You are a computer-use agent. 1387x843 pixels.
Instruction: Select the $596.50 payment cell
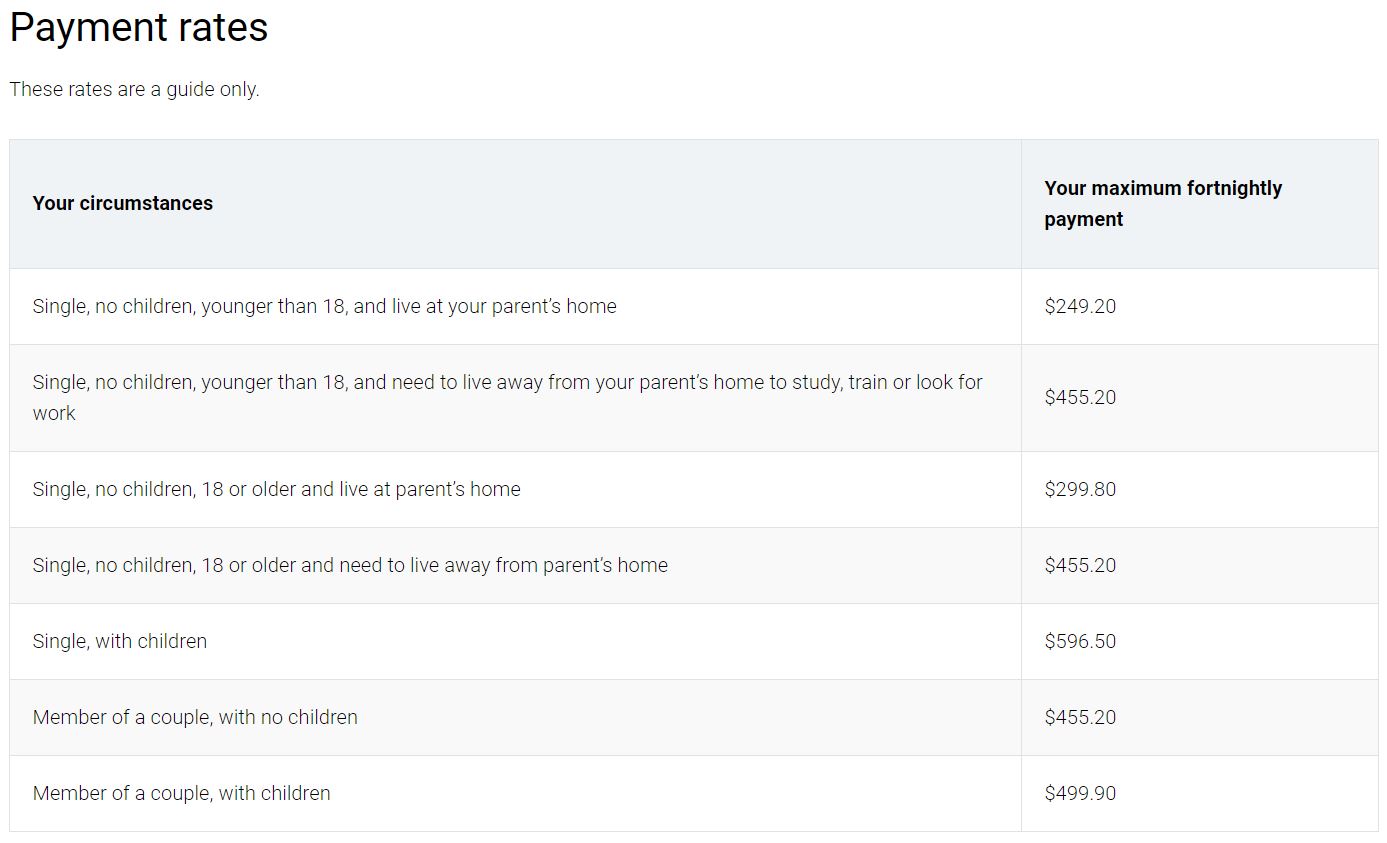(1080, 641)
